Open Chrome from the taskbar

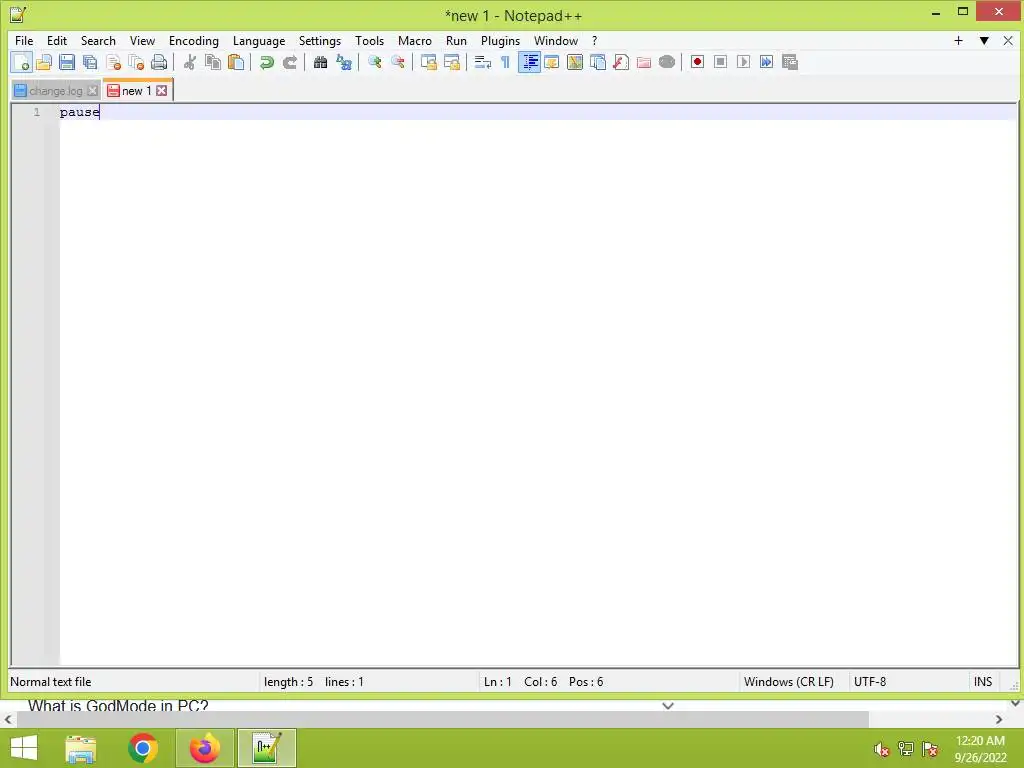pos(143,748)
